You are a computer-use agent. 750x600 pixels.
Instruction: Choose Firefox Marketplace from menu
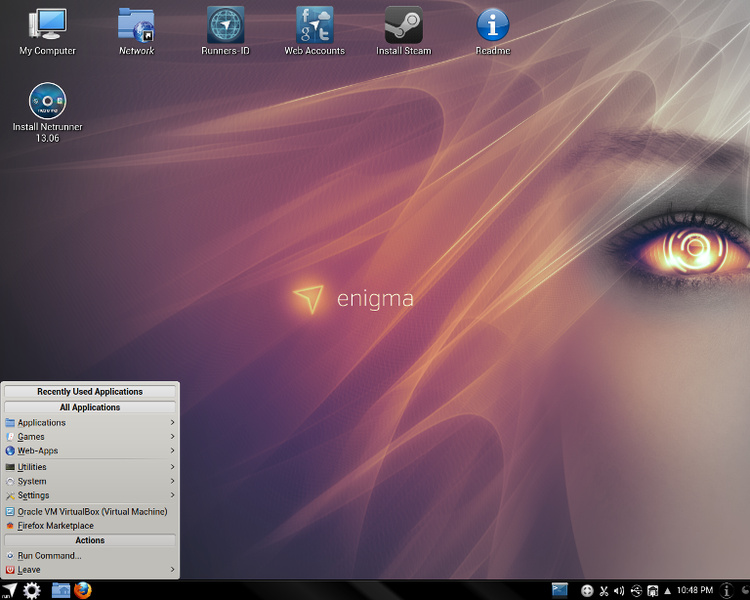pyautogui.click(x=56, y=525)
